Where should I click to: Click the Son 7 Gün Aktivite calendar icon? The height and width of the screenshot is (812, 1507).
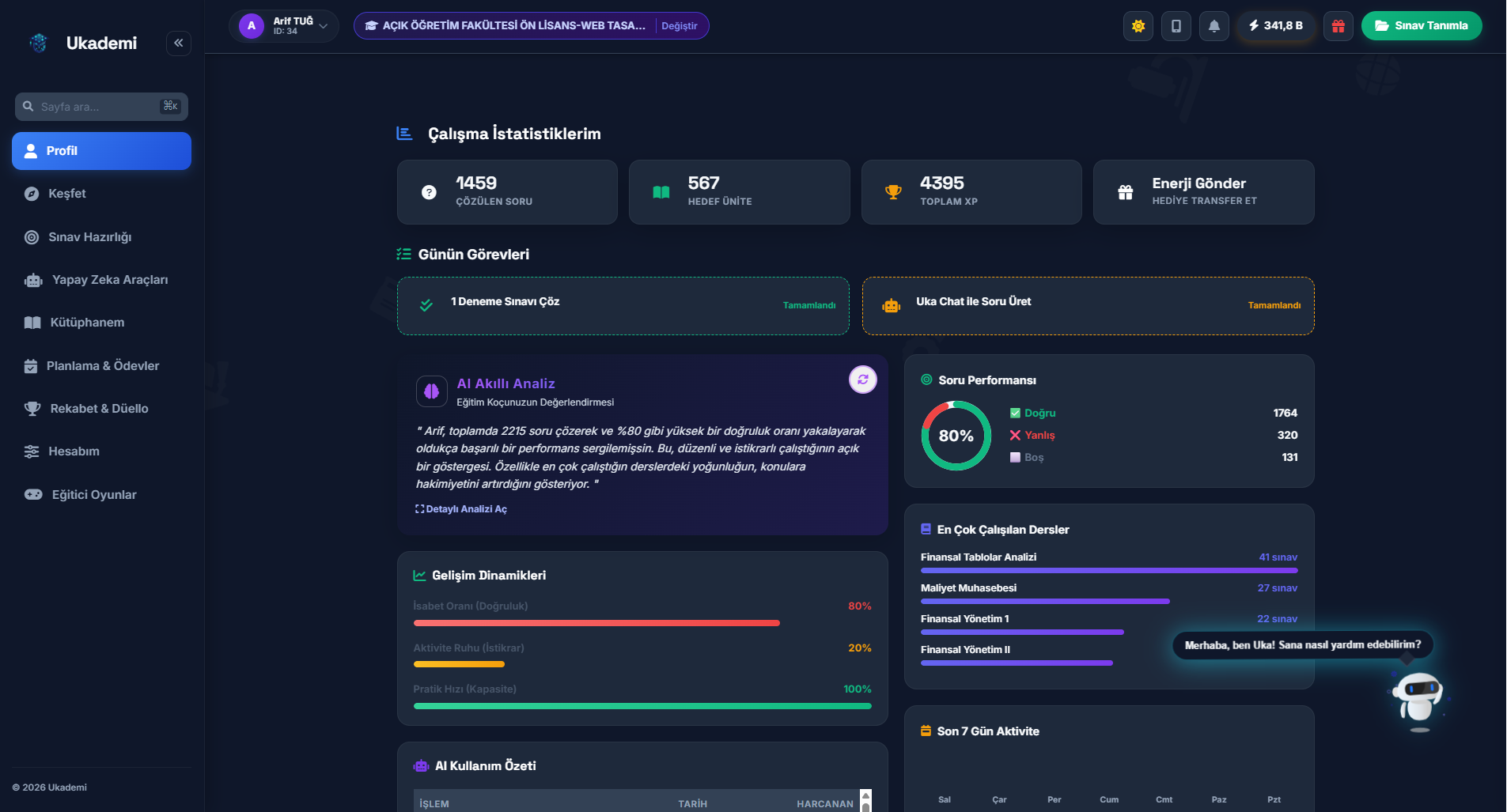point(926,731)
